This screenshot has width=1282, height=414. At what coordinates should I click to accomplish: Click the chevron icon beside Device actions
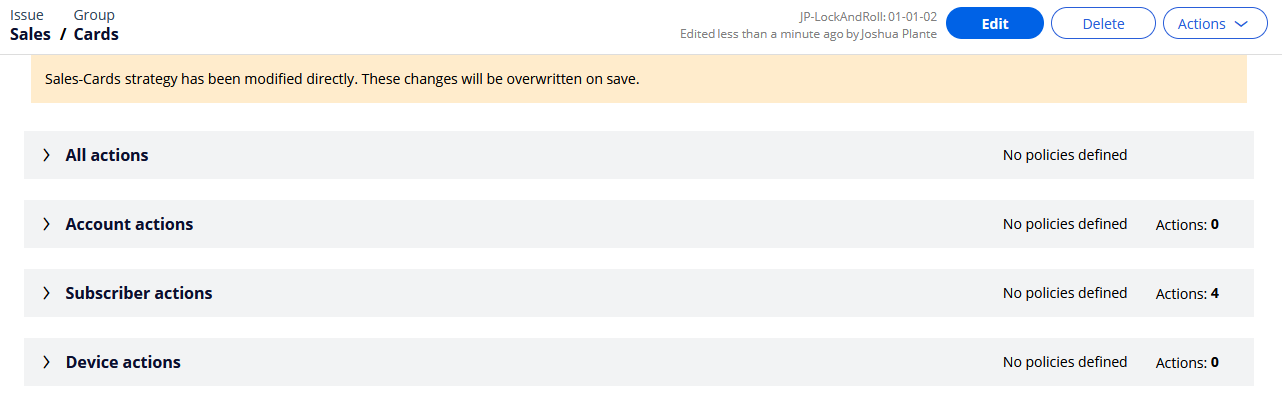(x=46, y=362)
